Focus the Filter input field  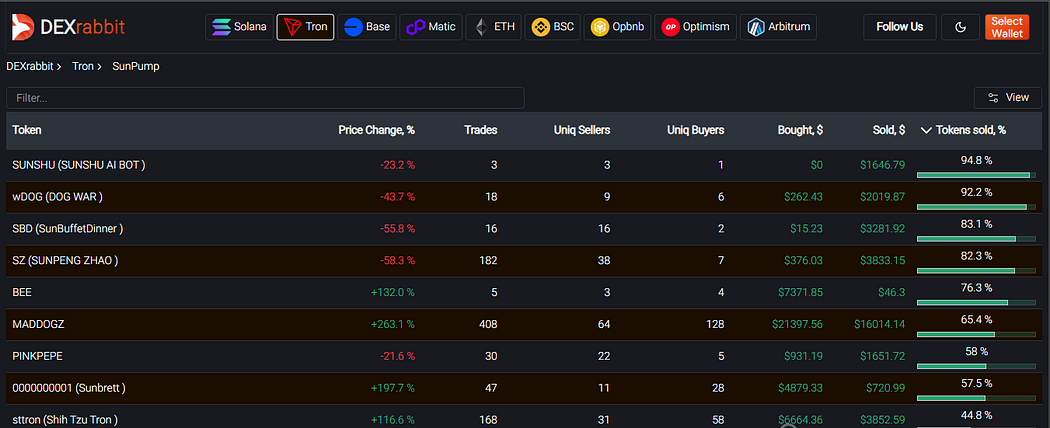265,98
